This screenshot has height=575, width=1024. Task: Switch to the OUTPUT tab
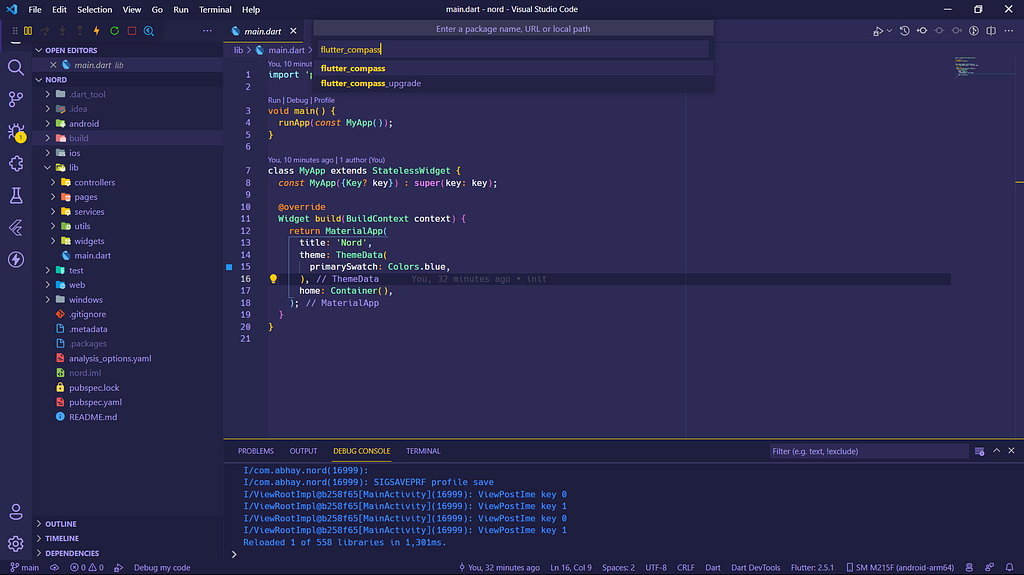(303, 451)
